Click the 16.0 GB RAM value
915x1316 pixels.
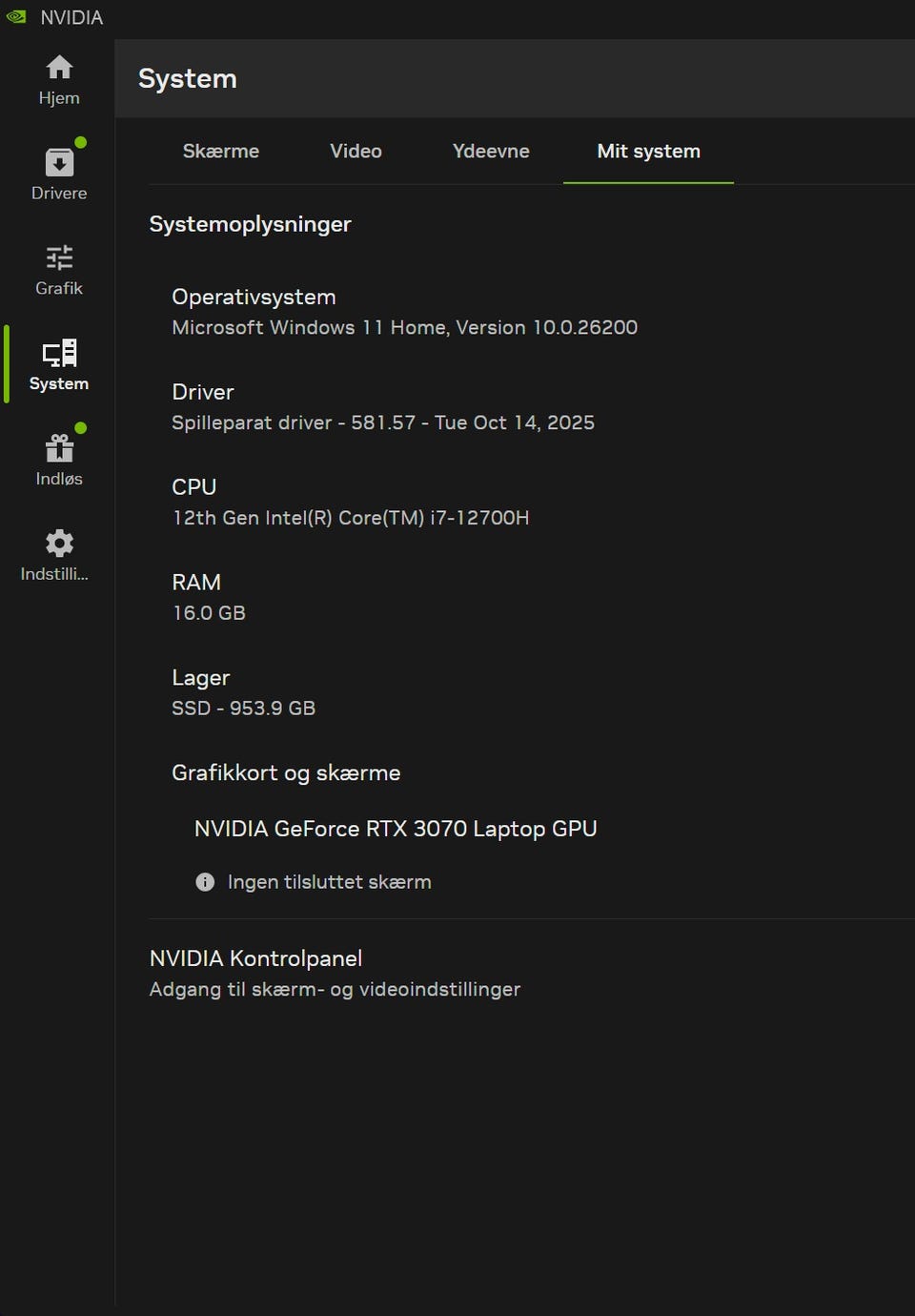click(209, 613)
